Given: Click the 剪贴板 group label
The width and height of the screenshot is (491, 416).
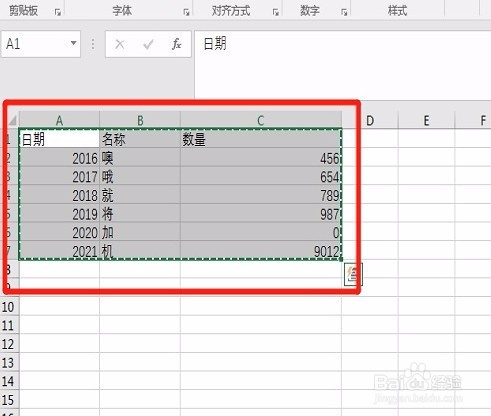Looking at the screenshot, I should click(x=23, y=11).
